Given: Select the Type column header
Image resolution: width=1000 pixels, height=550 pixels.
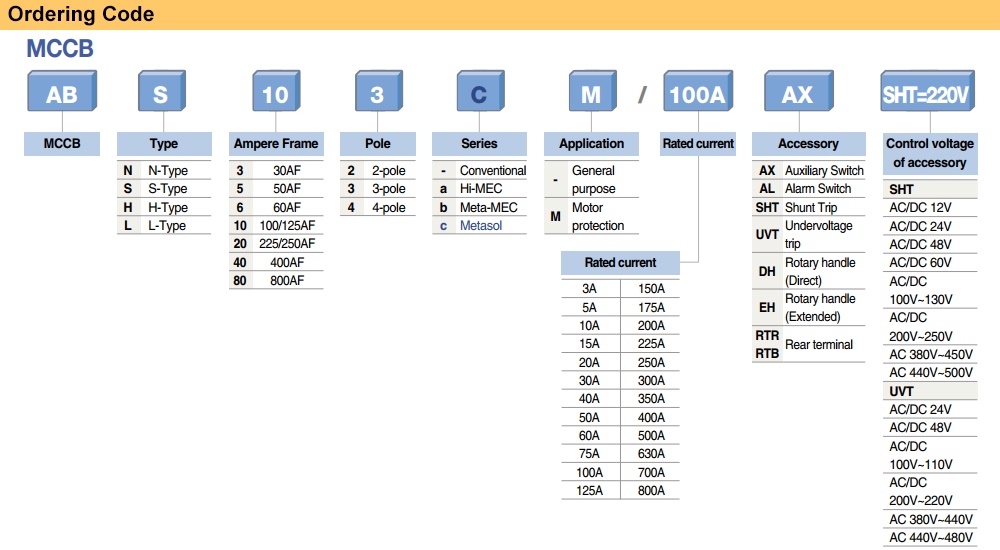Looking at the screenshot, I should pos(164,144).
